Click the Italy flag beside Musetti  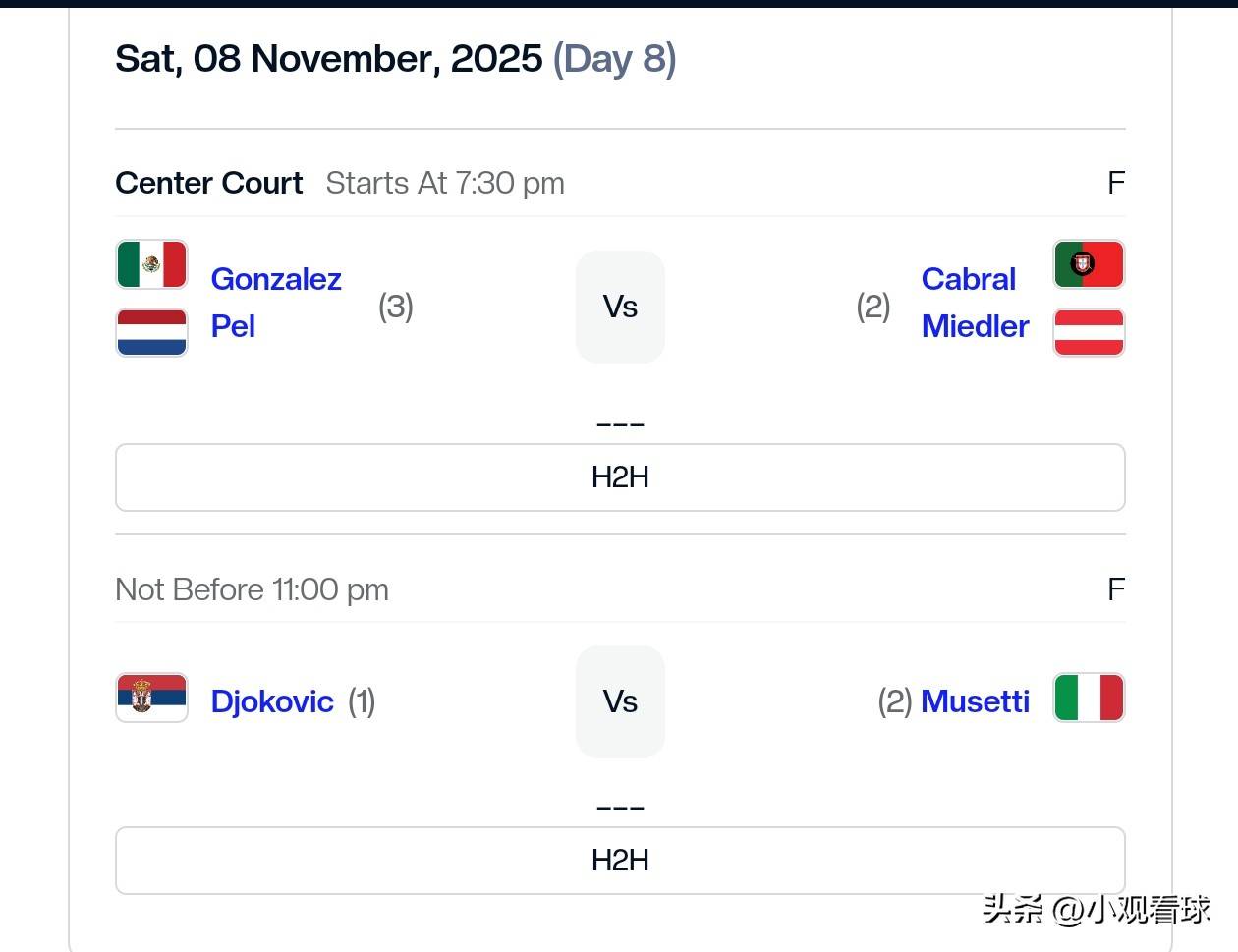pos(1089,698)
